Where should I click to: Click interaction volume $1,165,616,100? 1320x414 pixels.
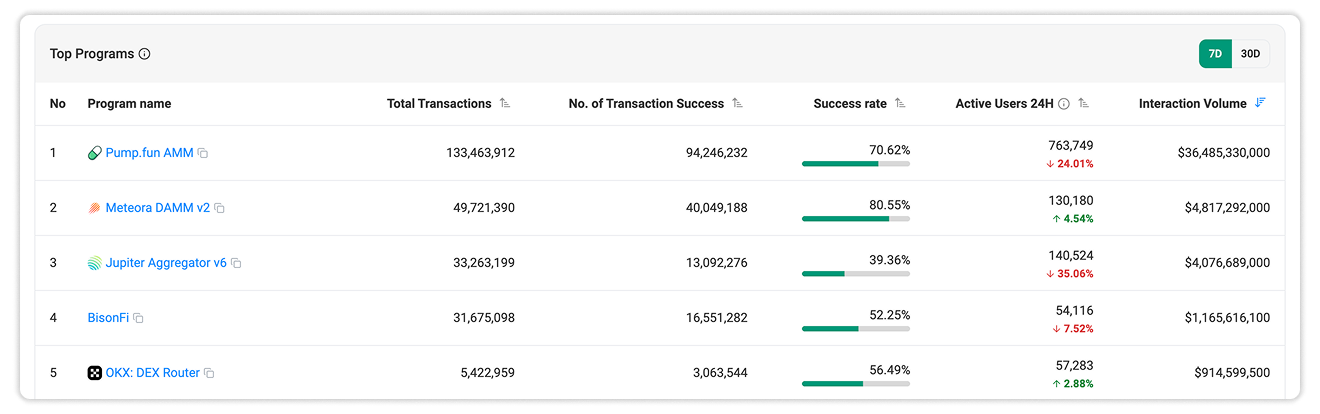(x=1228, y=318)
